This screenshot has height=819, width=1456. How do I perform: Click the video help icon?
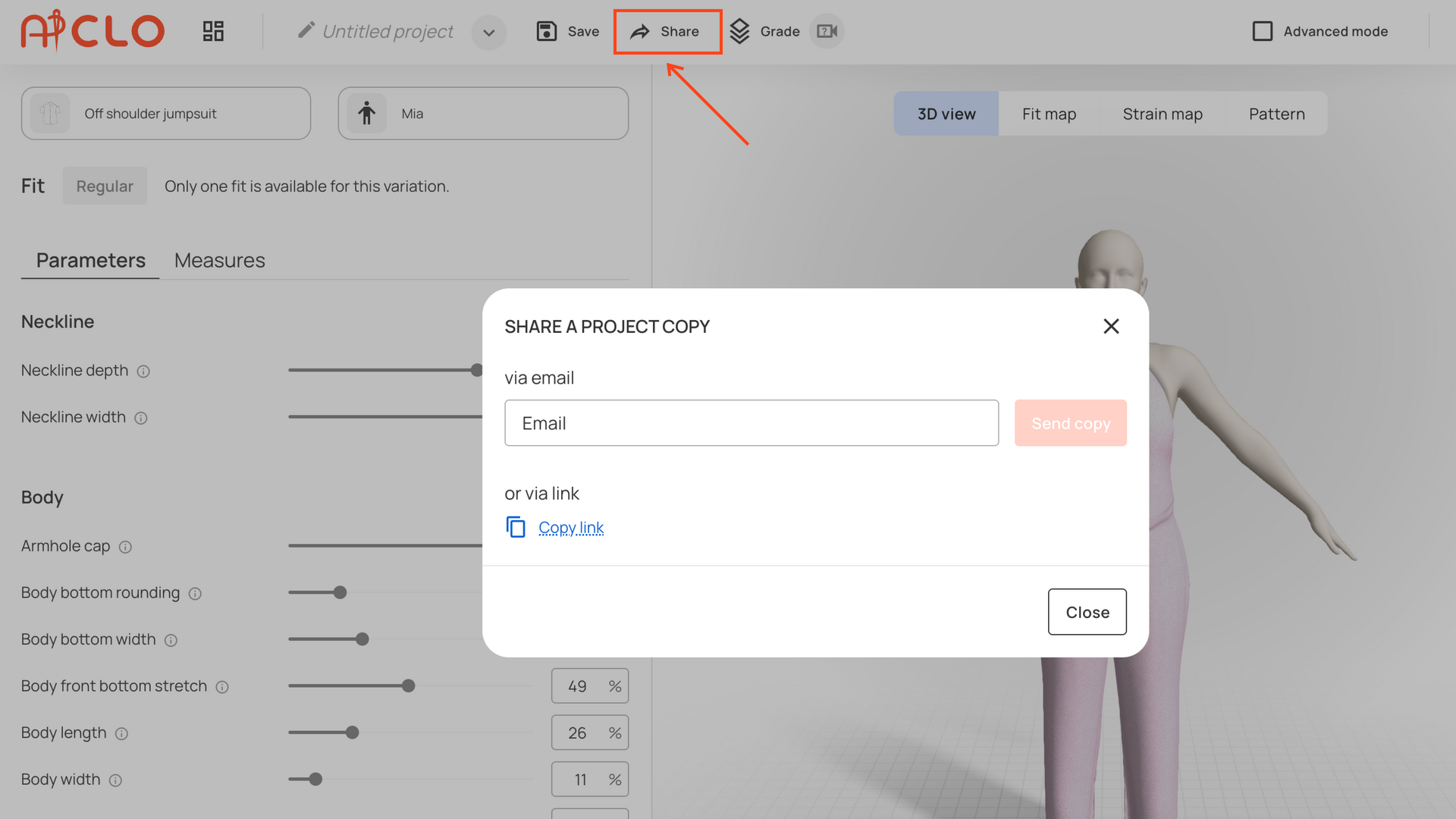click(827, 31)
